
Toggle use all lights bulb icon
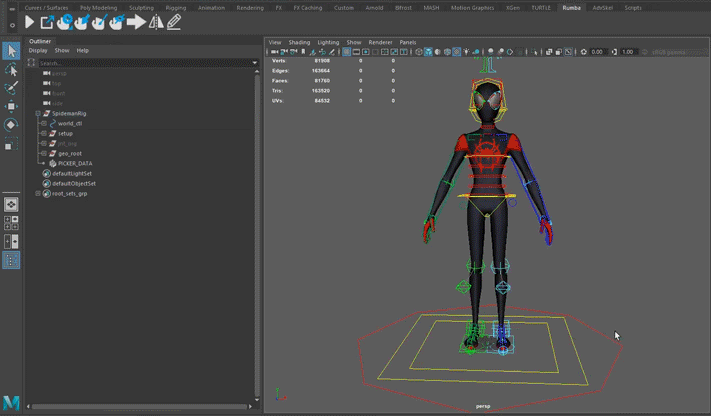pos(466,52)
